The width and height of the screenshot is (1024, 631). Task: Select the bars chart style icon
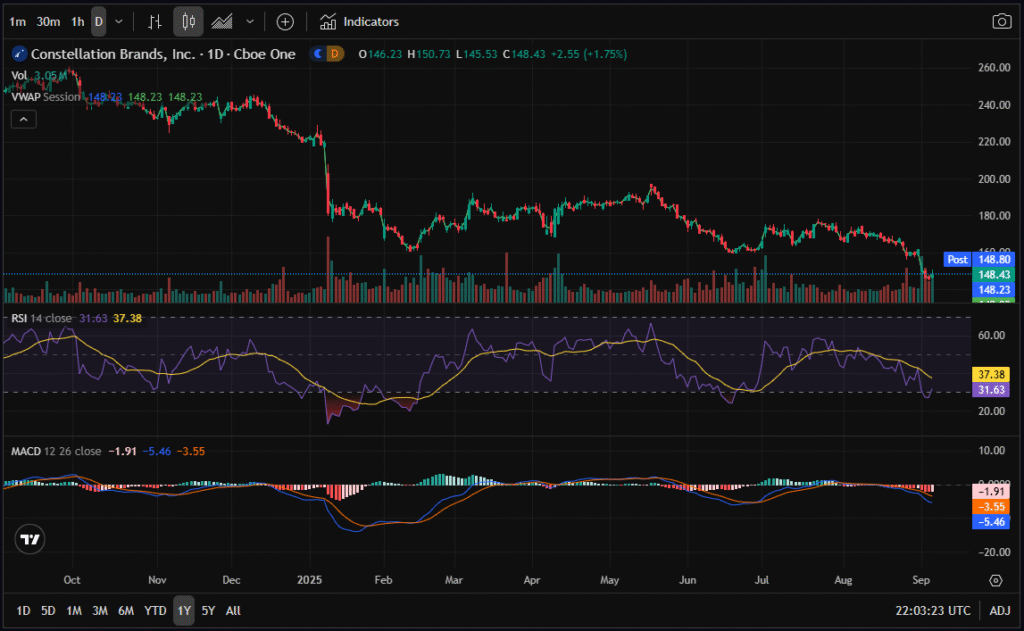point(153,21)
